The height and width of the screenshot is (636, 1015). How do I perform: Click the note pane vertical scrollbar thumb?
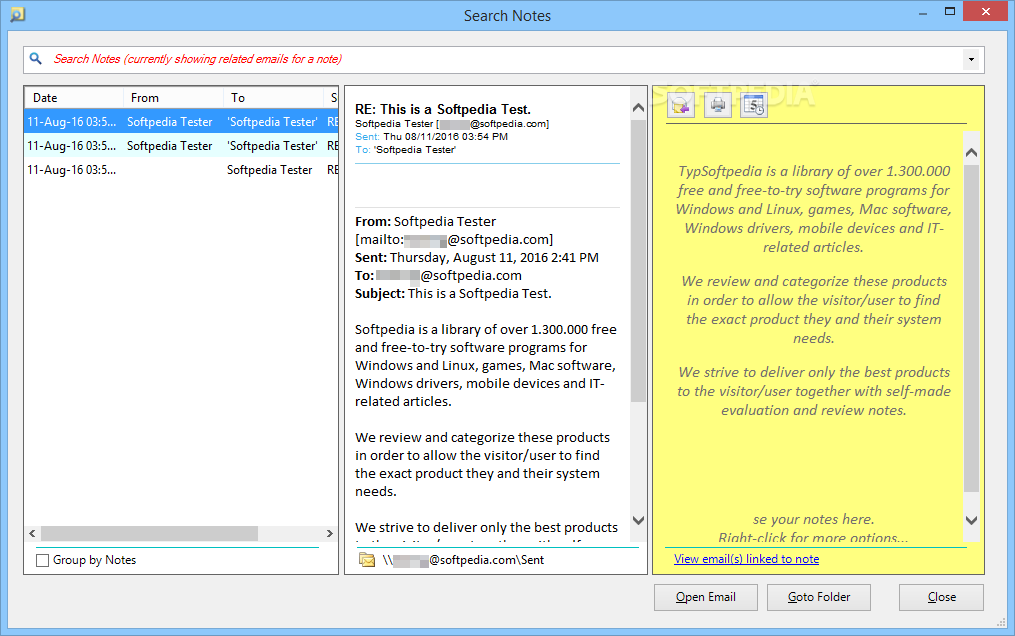[971, 329]
